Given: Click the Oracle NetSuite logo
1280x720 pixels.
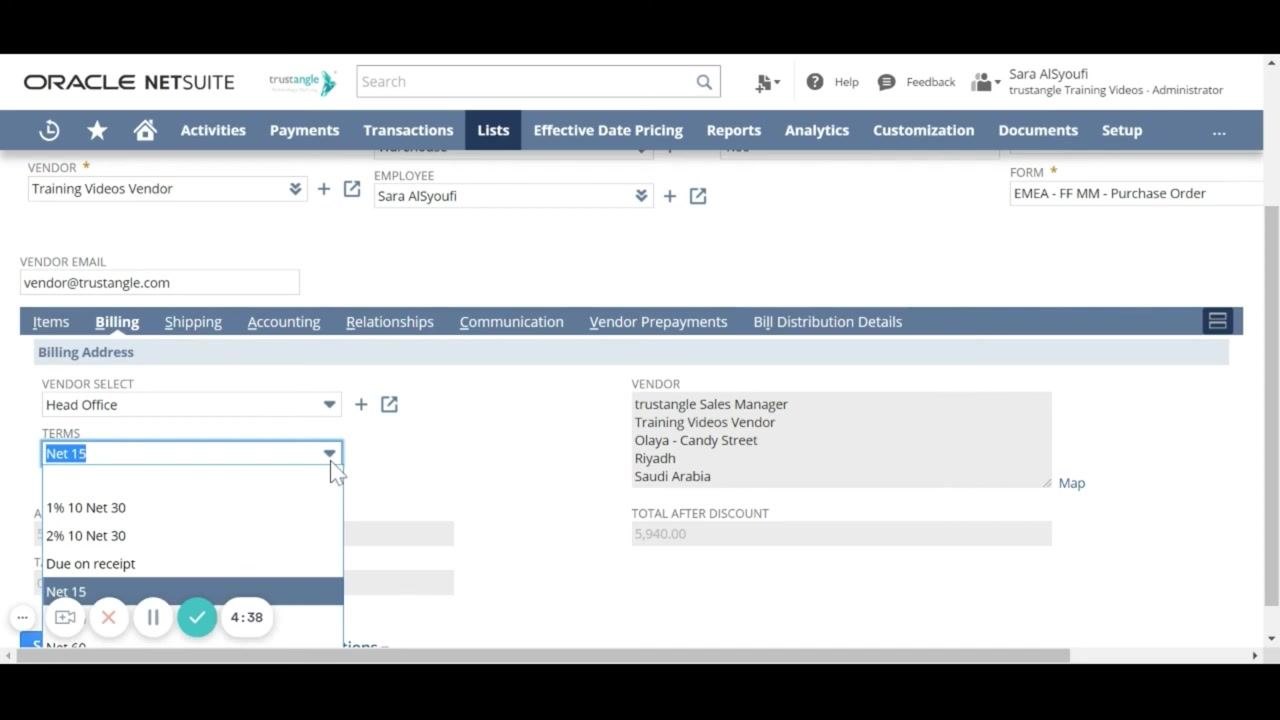Looking at the screenshot, I should pyautogui.click(x=129, y=82).
